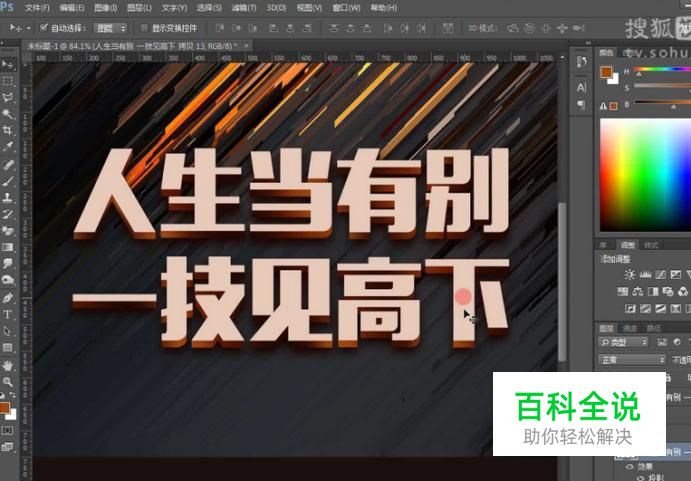Select the Rectangular Marquee tool

(7, 81)
